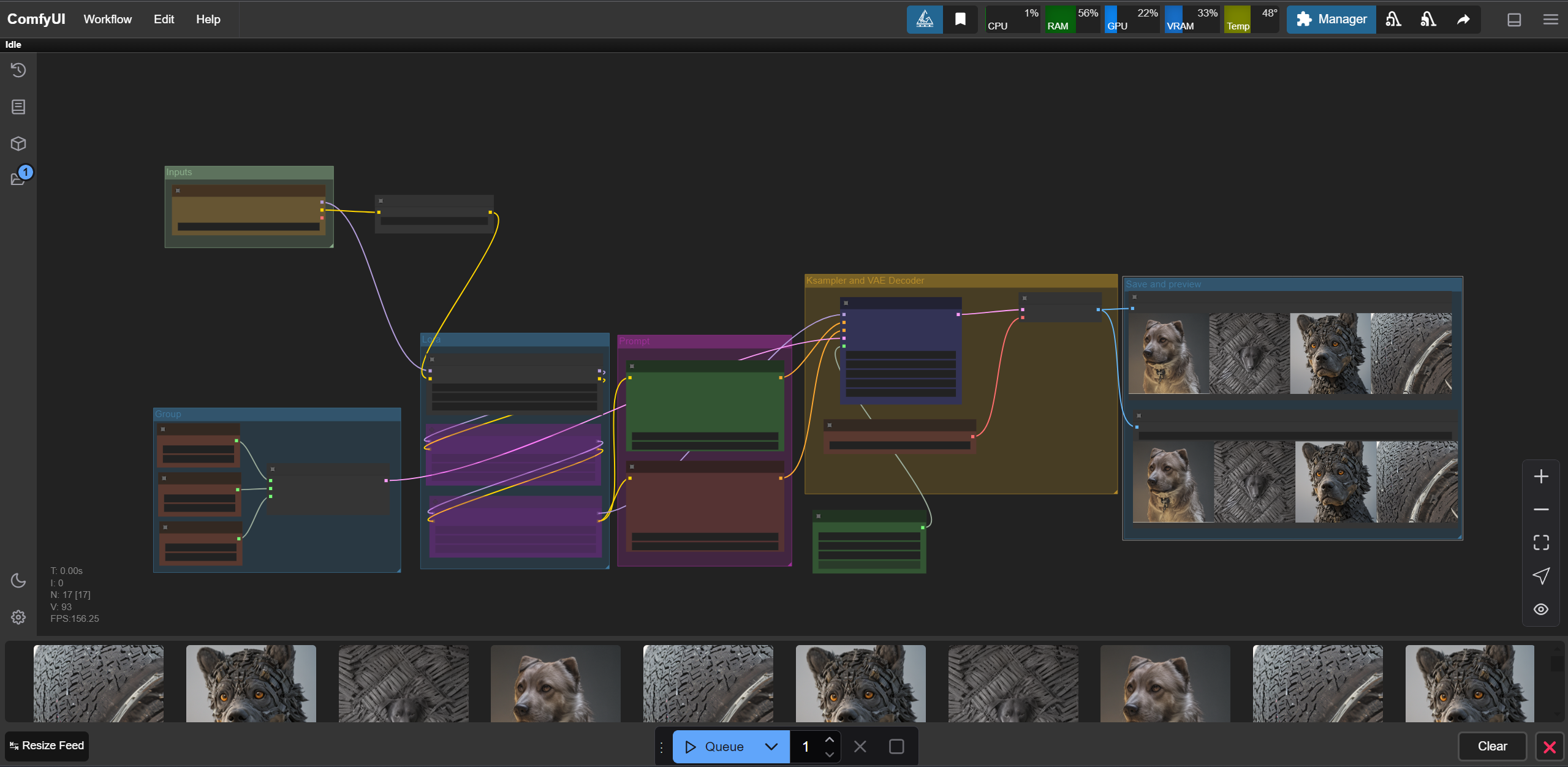The height and width of the screenshot is (767, 1568).
Task: Increase the batch count stepper
Action: point(830,739)
